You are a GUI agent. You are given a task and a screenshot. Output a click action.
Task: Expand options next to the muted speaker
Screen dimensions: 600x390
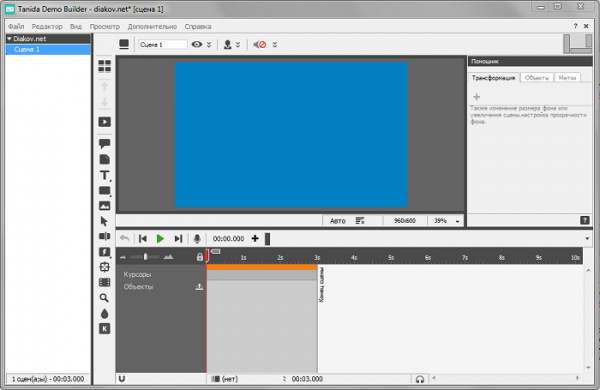(x=275, y=45)
